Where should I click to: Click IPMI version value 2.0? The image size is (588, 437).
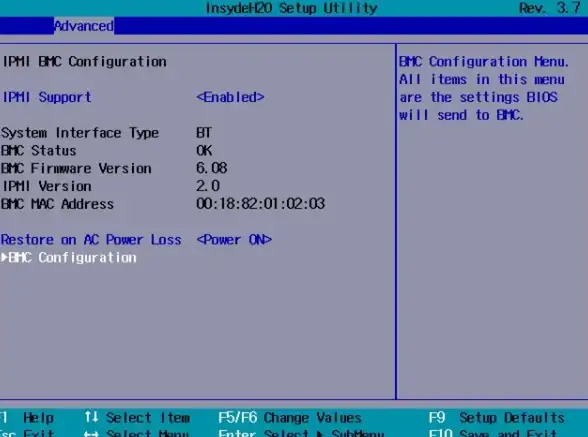pos(208,186)
